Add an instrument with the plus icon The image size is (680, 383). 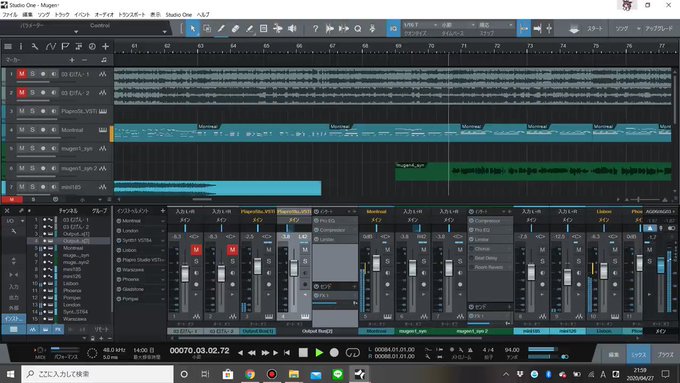pos(163,211)
